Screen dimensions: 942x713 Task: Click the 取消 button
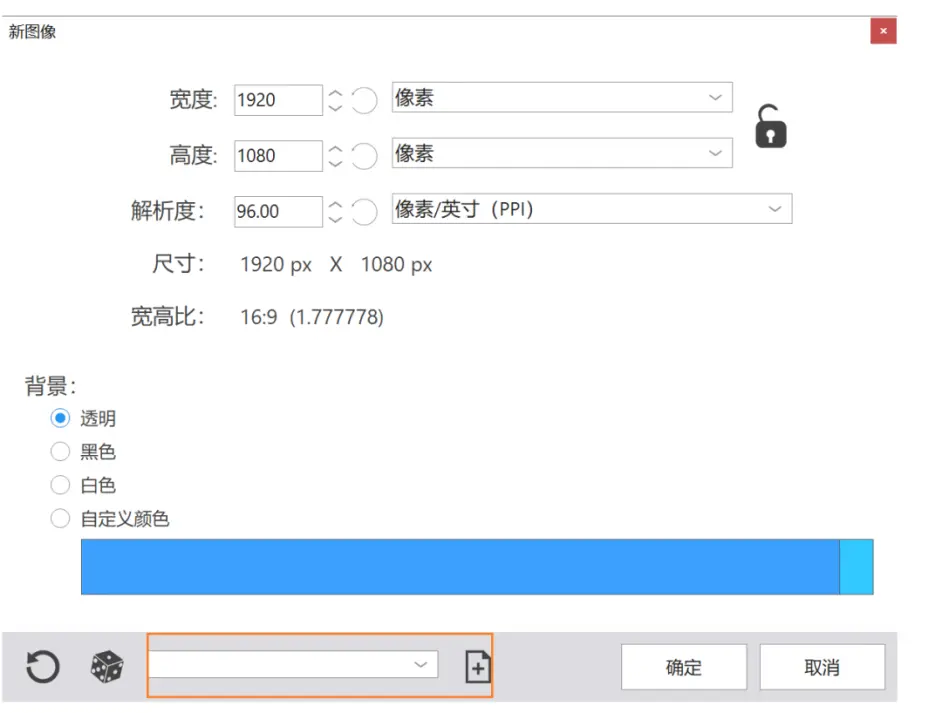[822, 667]
